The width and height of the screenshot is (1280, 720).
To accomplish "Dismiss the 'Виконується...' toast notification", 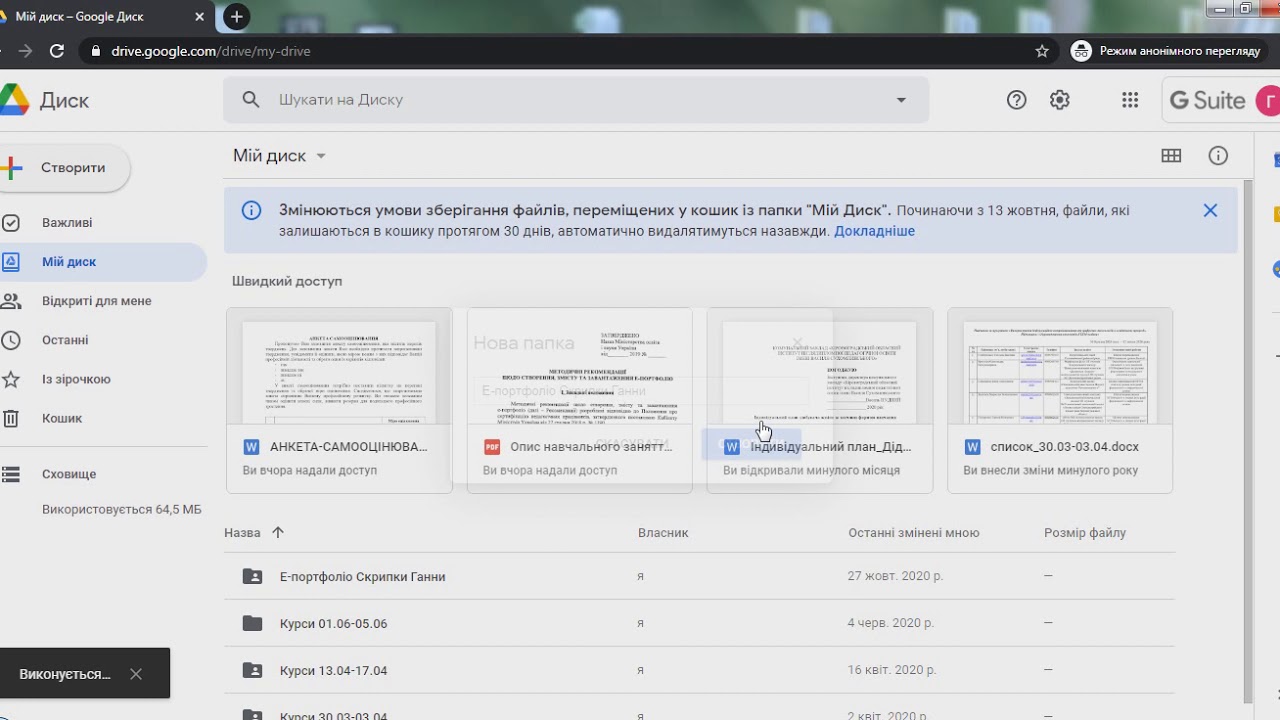I will click(x=136, y=674).
